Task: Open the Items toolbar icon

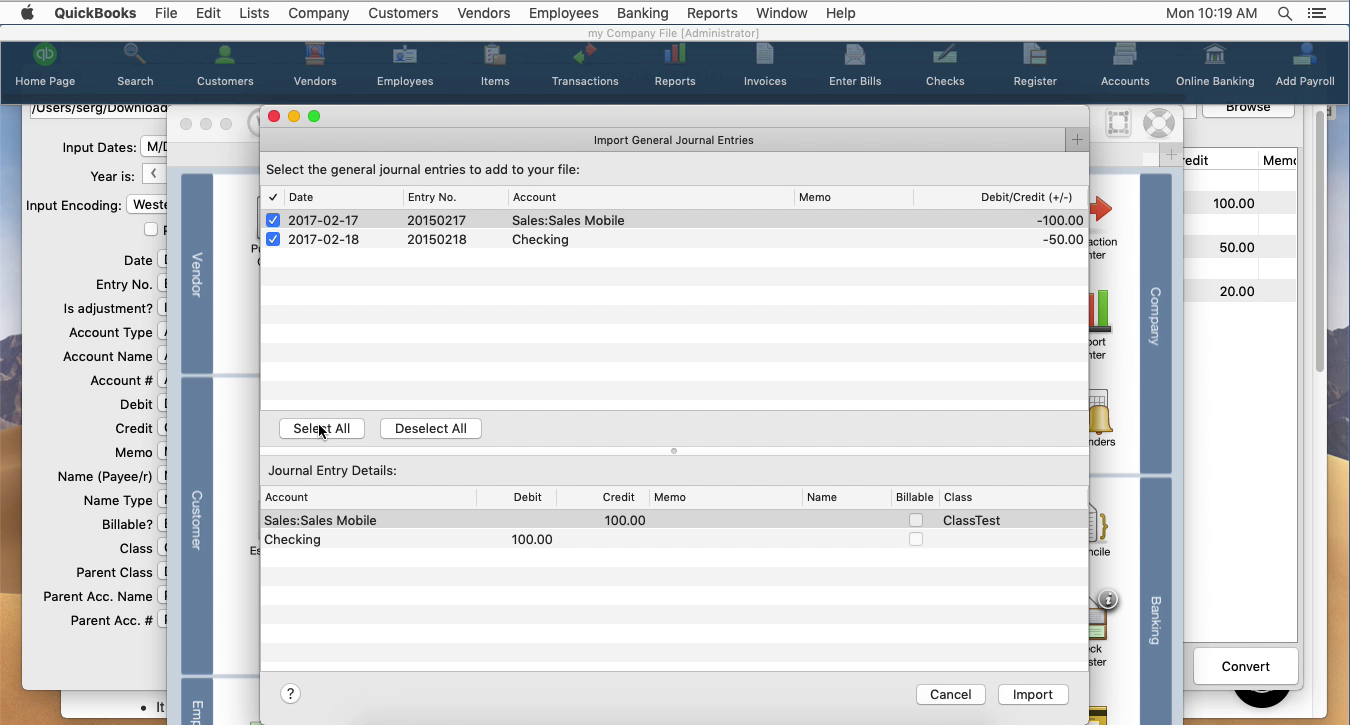Action: click(495, 66)
